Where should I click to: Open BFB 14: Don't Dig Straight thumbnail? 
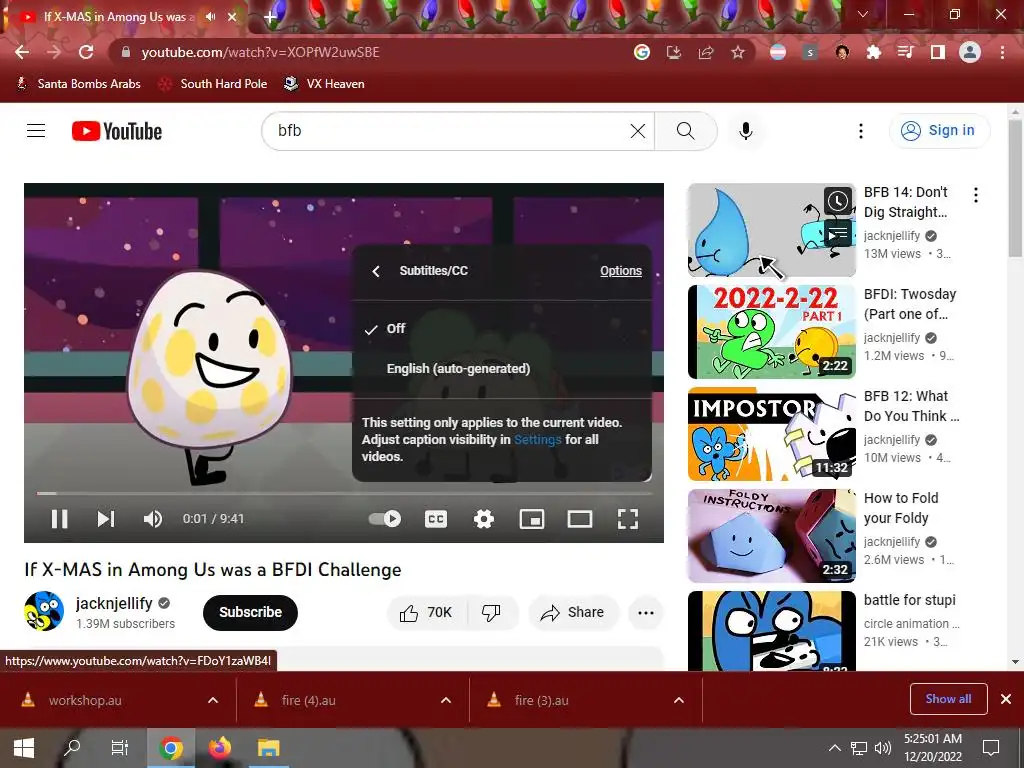pos(772,230)
